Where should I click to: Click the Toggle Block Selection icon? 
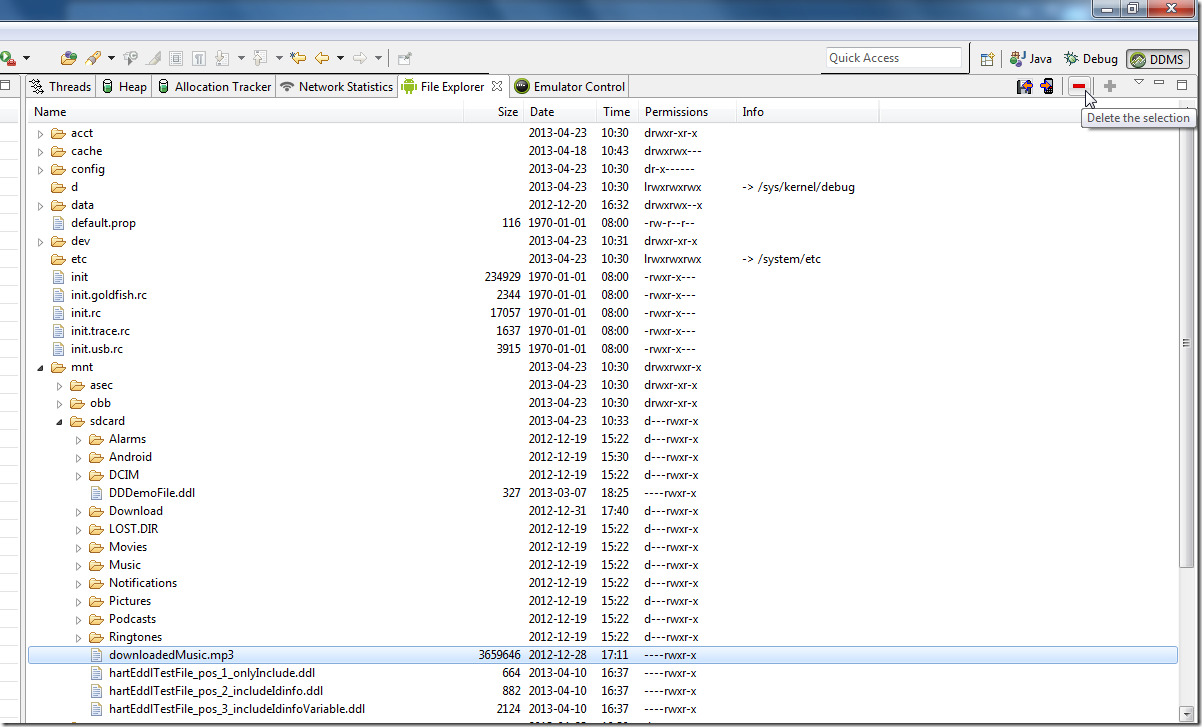(x=176, y=58)
